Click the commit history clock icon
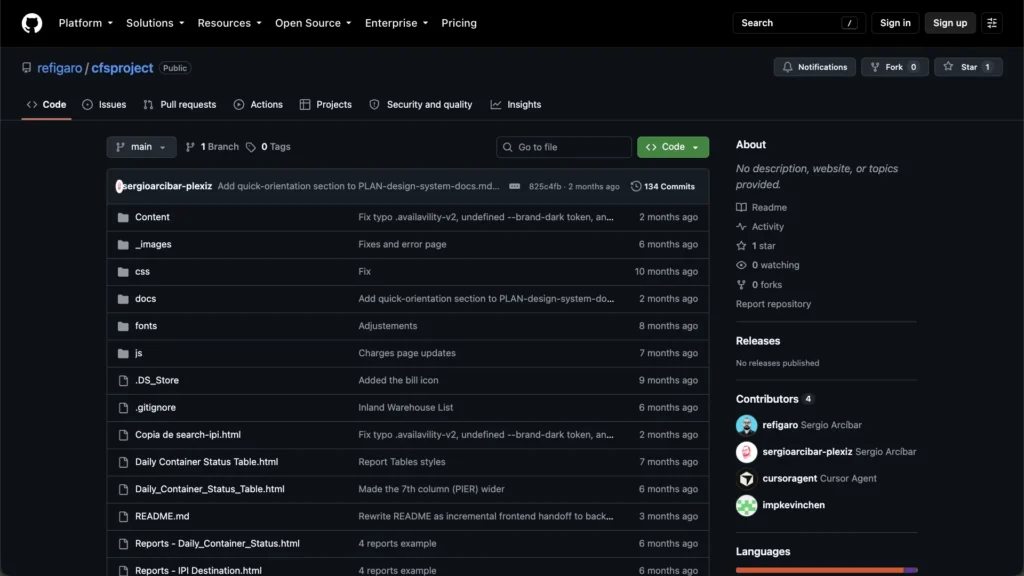1024x576 pixels. tap(635, 186)
